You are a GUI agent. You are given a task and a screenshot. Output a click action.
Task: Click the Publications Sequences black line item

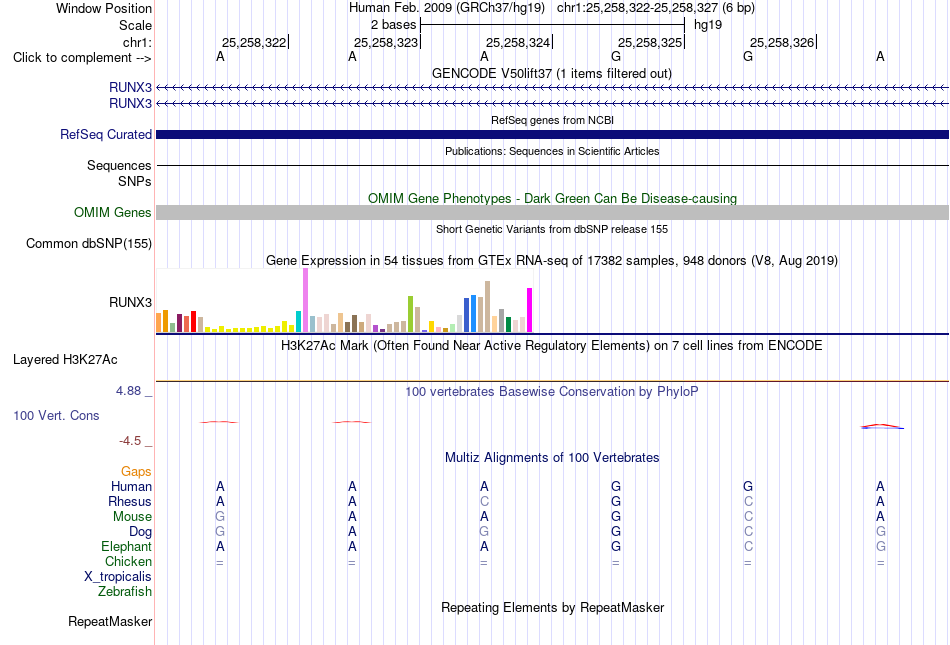point(552,165)
